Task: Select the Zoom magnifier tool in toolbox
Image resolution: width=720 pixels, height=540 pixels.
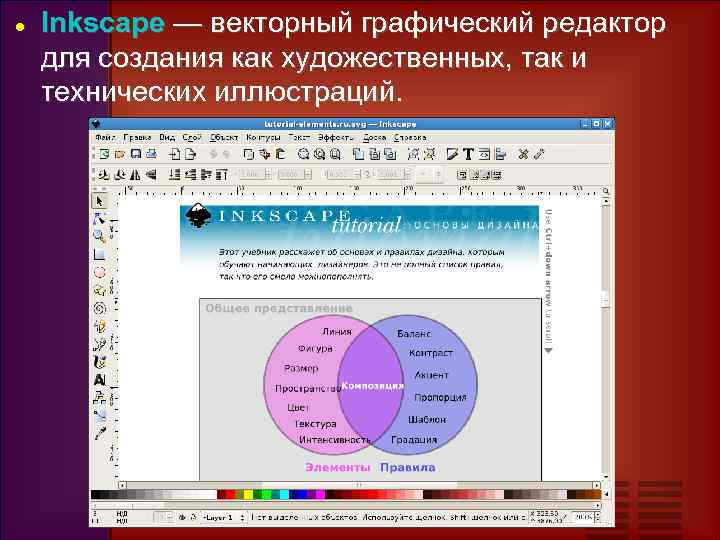Action: (x=99, y=236)
